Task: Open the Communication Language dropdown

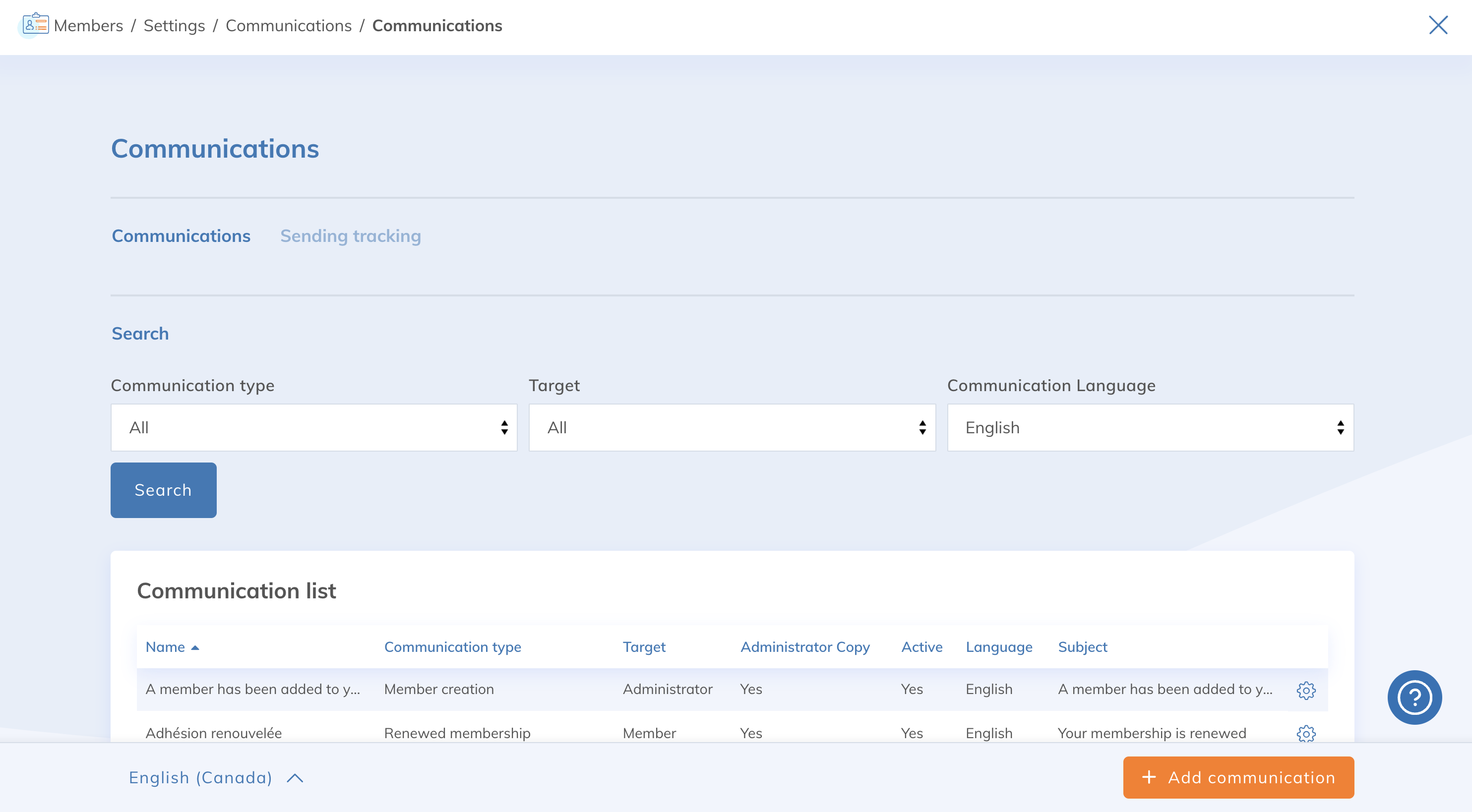Action: point(1150,427)
